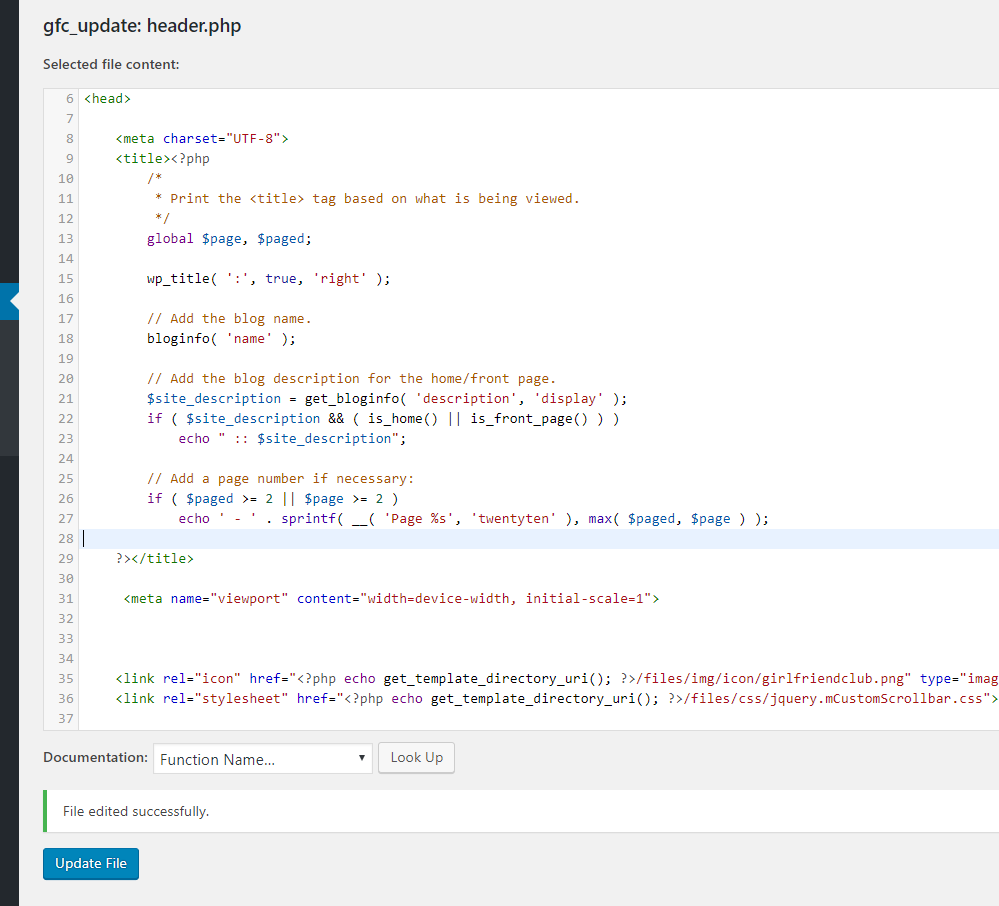Click the sprintf 'Page %s' echo line
The width and height of the screenshot is (999, 906).
473,519
